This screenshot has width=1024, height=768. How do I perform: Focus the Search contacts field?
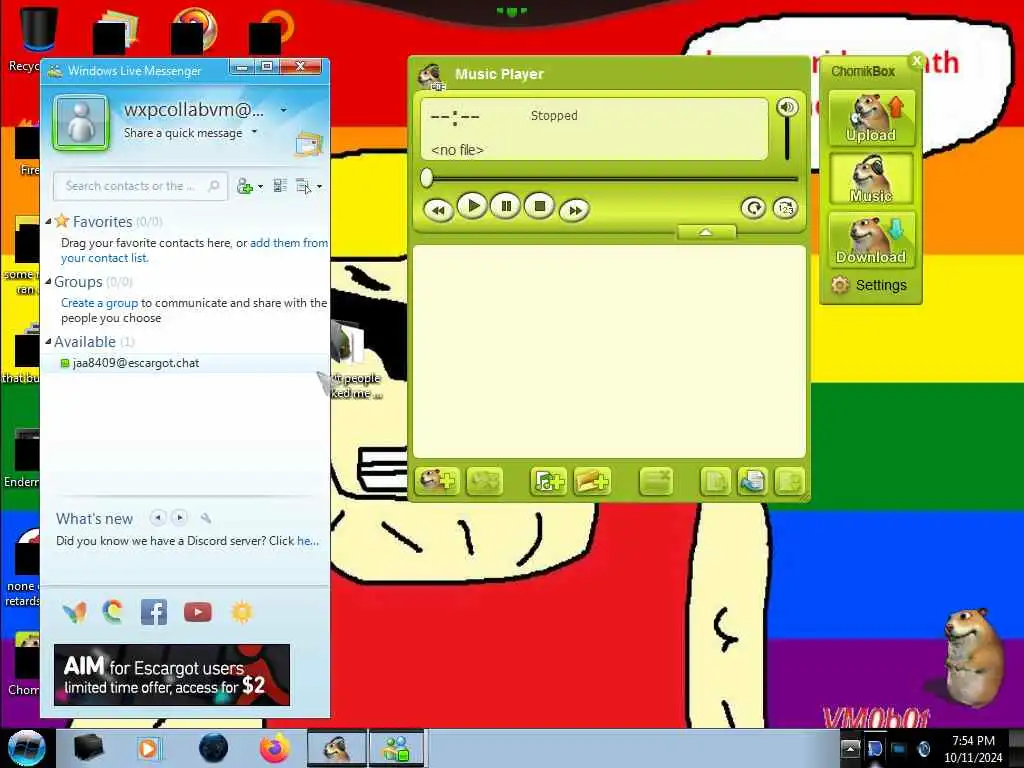[x=140, y=186]
